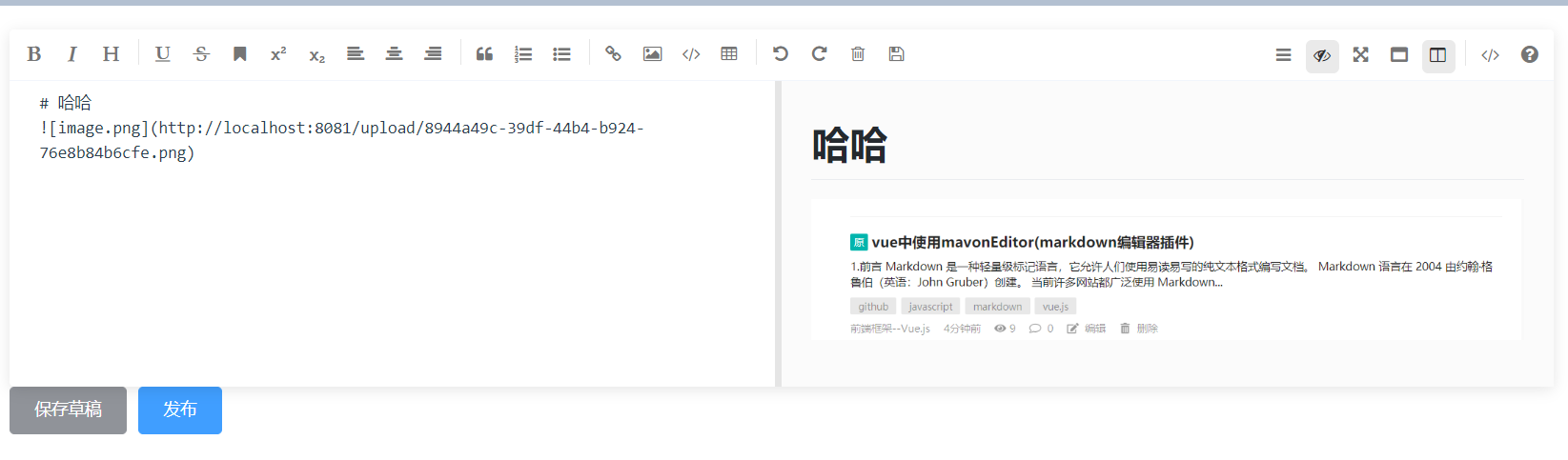The width and height of the screenshot is (1568, 460).
Task: Clear the editor content with trash icon
Action: click(858, 54)
